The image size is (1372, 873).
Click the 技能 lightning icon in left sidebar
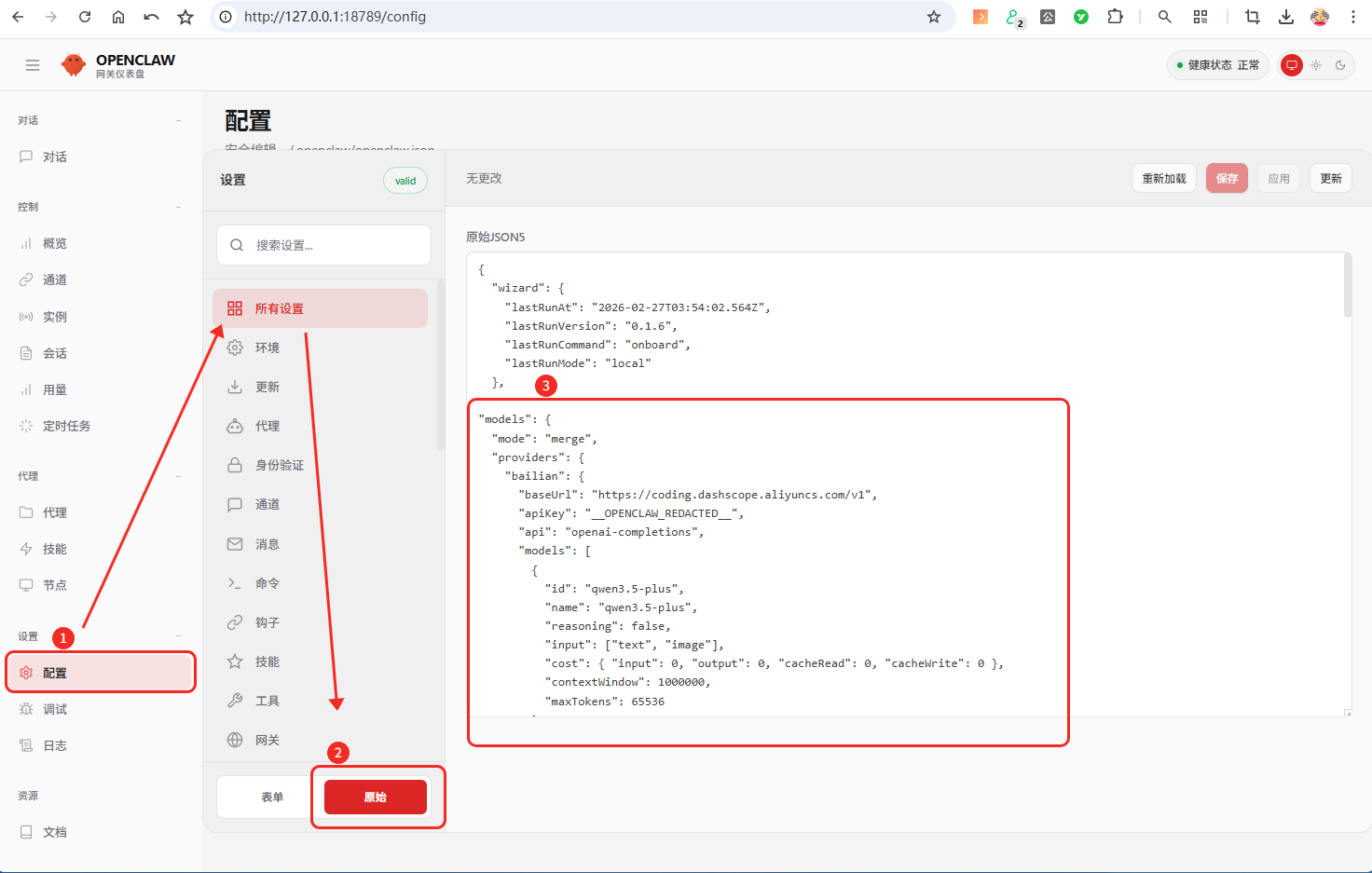point(26,549)
